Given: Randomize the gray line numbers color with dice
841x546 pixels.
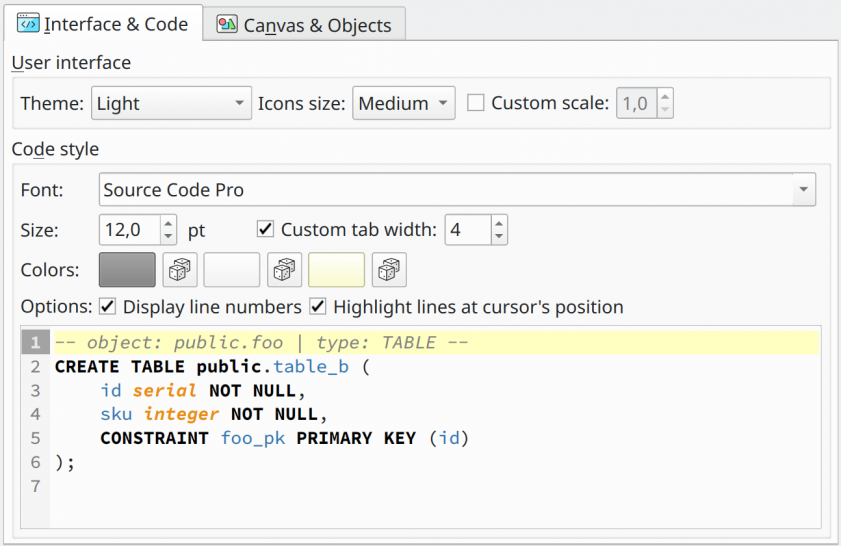Looking at the screenshot, I should coord(180,270).
